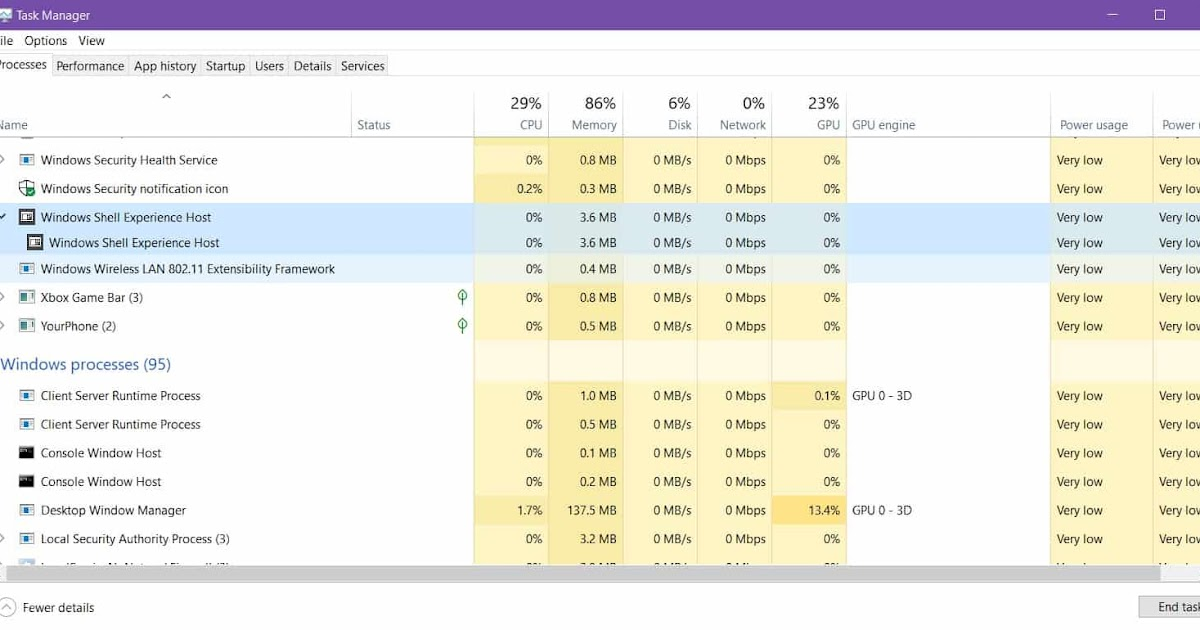Click the 3.2 MB memory cell

tap(586, 539)
